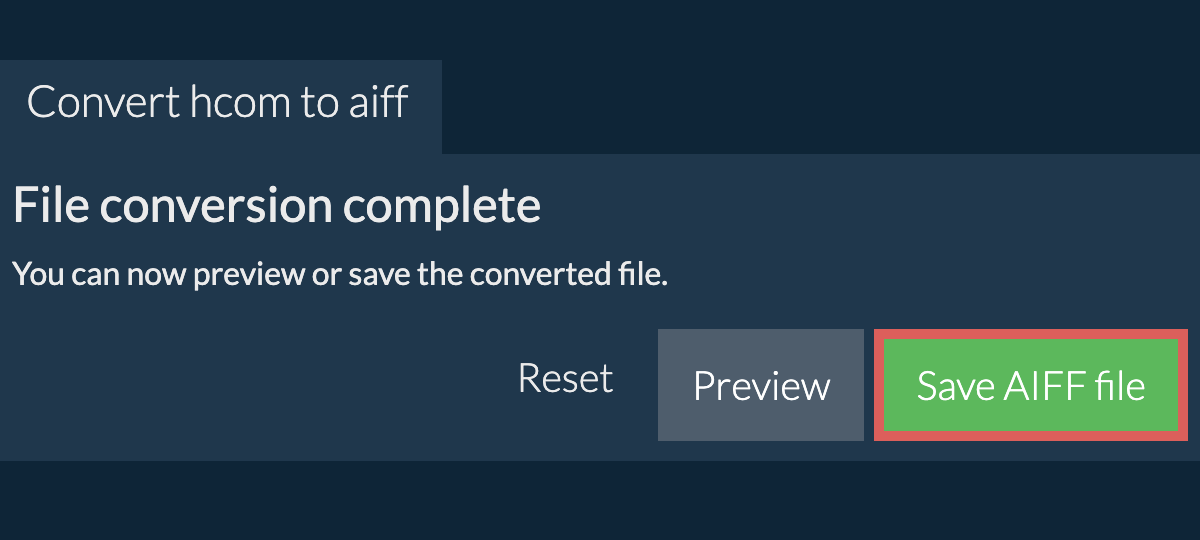The width and height of the screenshot is (1200, 540).
Task: Select the Convert hcom to aiff tab
Action: coord(218,103)
